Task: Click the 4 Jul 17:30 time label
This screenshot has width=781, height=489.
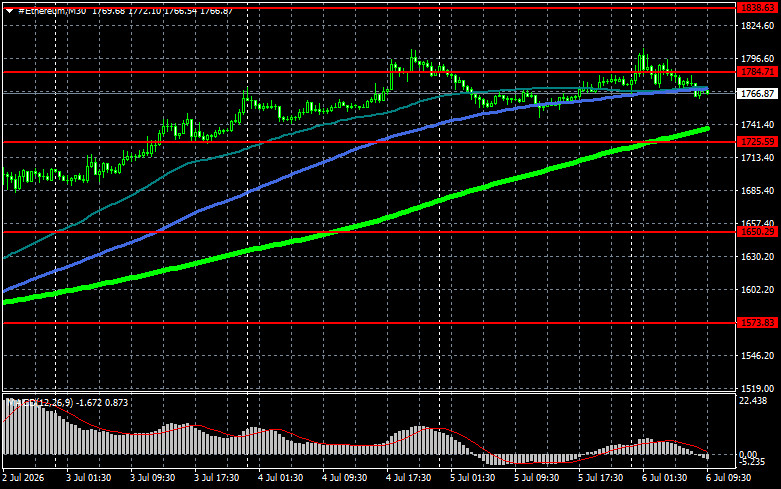Action: coord(408,478)
